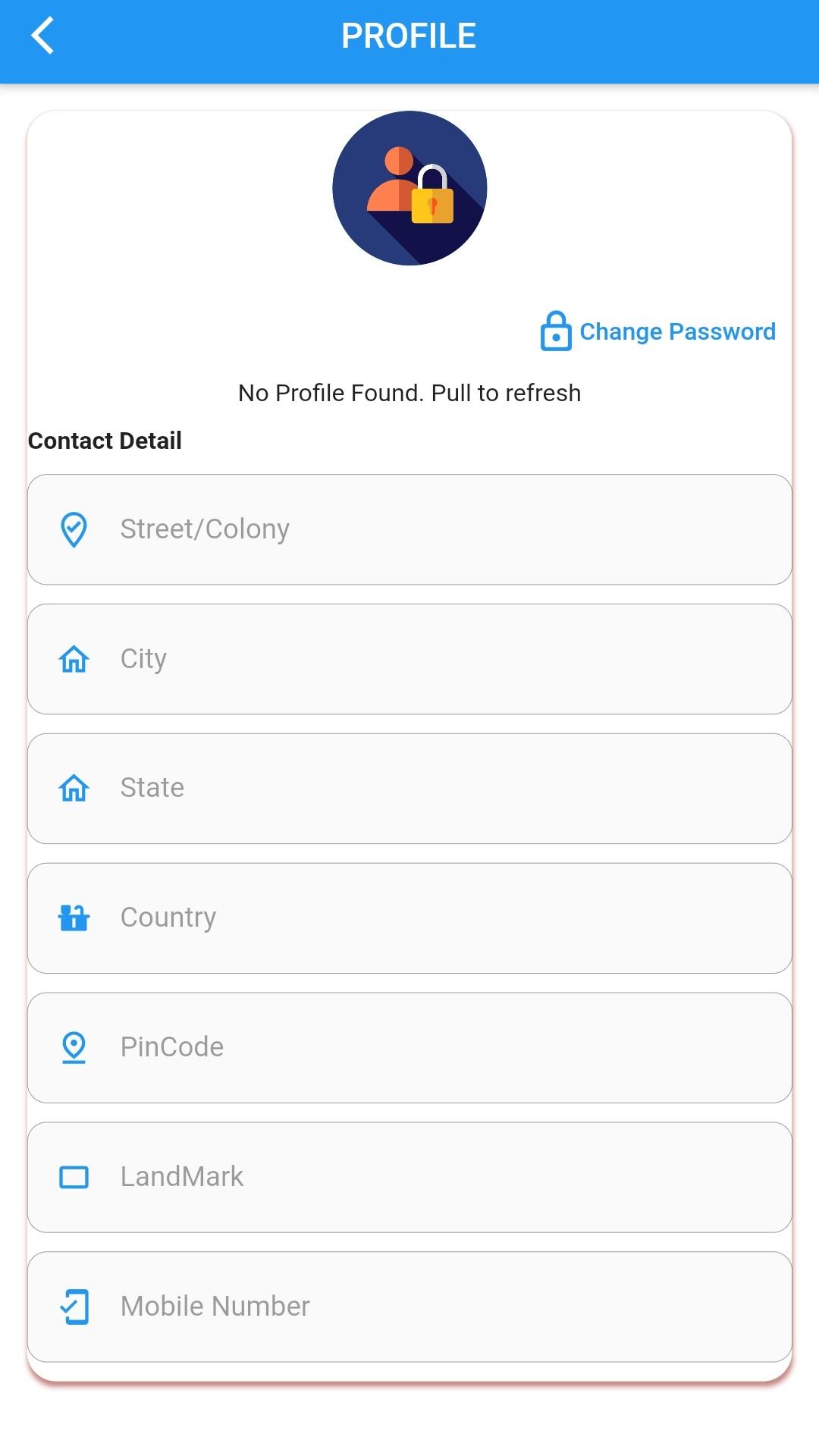
Task: Open the Change Password link
Action: pyautogui.click(x=677, y=331)
